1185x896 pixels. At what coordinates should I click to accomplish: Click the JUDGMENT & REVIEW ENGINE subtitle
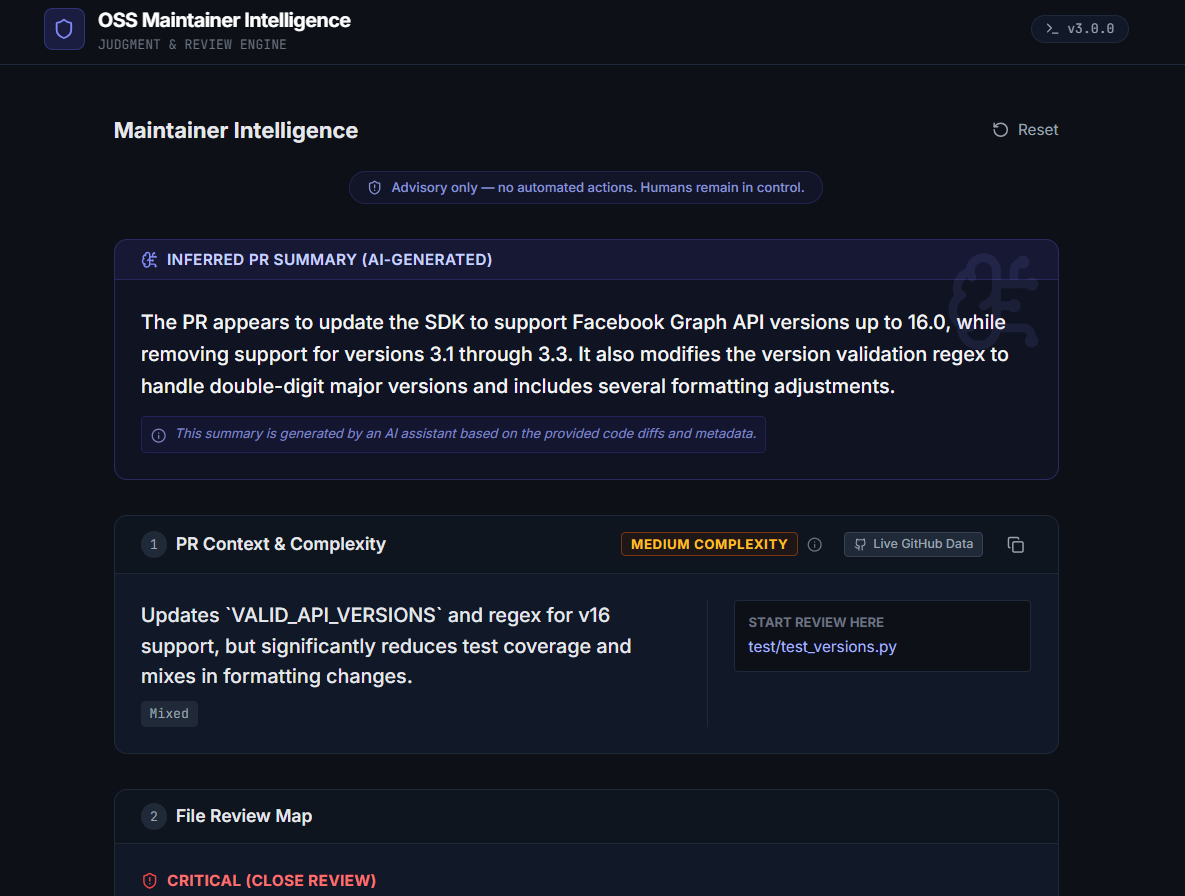pos(192,45)
